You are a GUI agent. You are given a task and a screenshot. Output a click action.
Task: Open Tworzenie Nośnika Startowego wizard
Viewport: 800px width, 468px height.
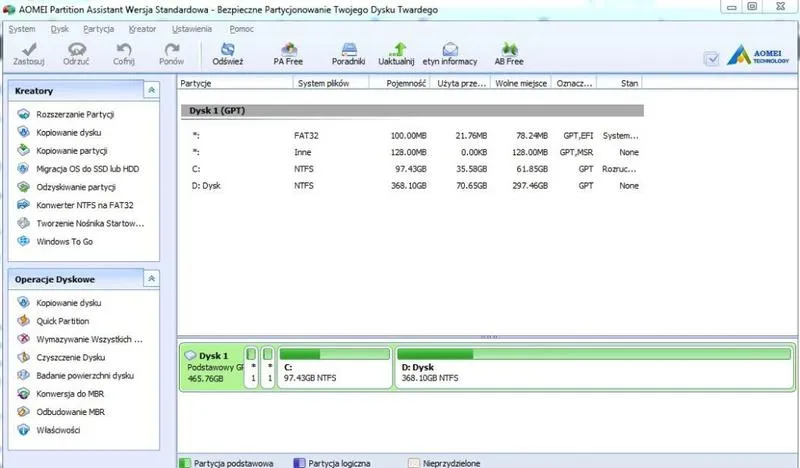coord(90,224)
